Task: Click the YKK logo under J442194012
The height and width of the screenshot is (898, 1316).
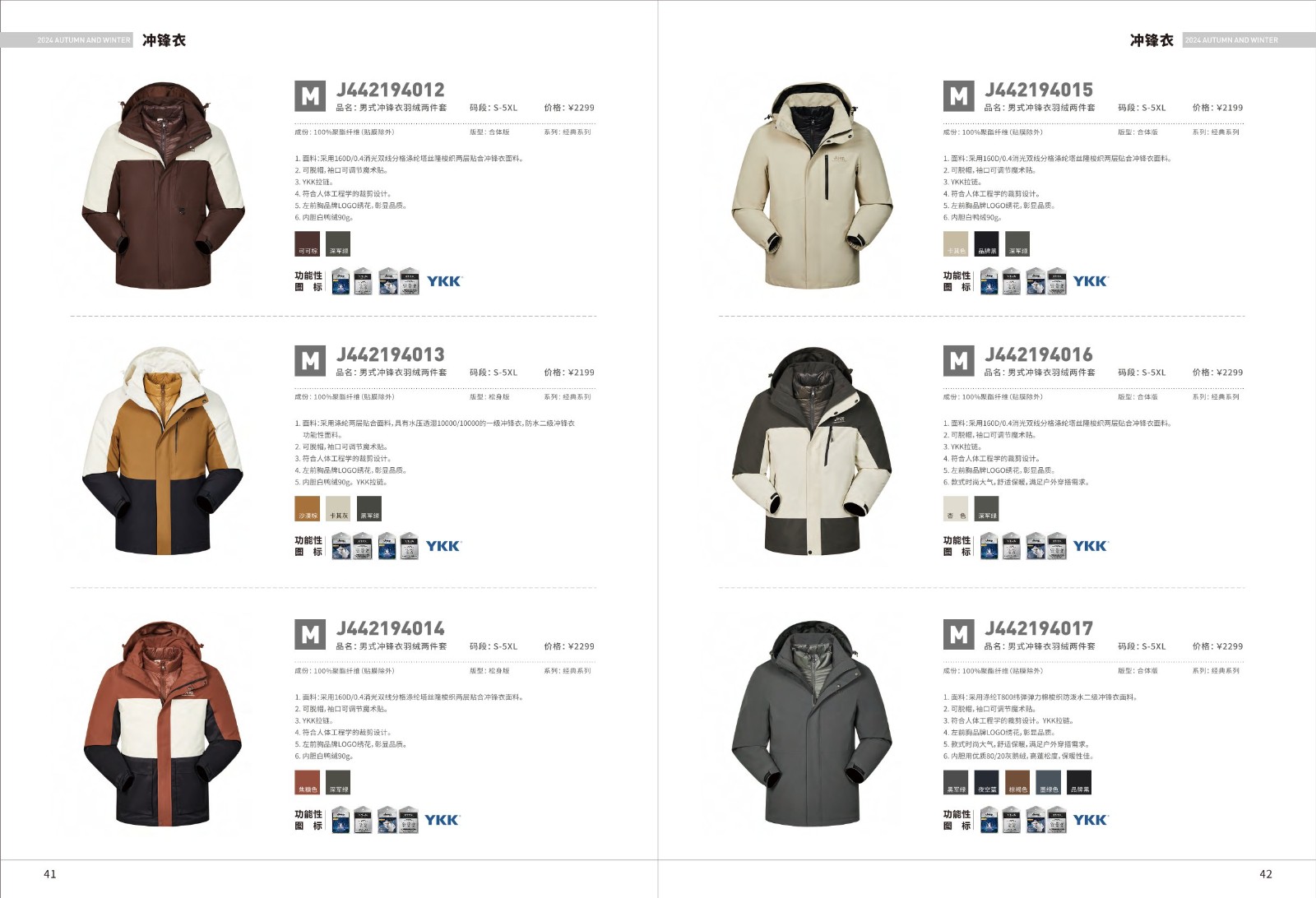Action: click(x=445, y=281)
